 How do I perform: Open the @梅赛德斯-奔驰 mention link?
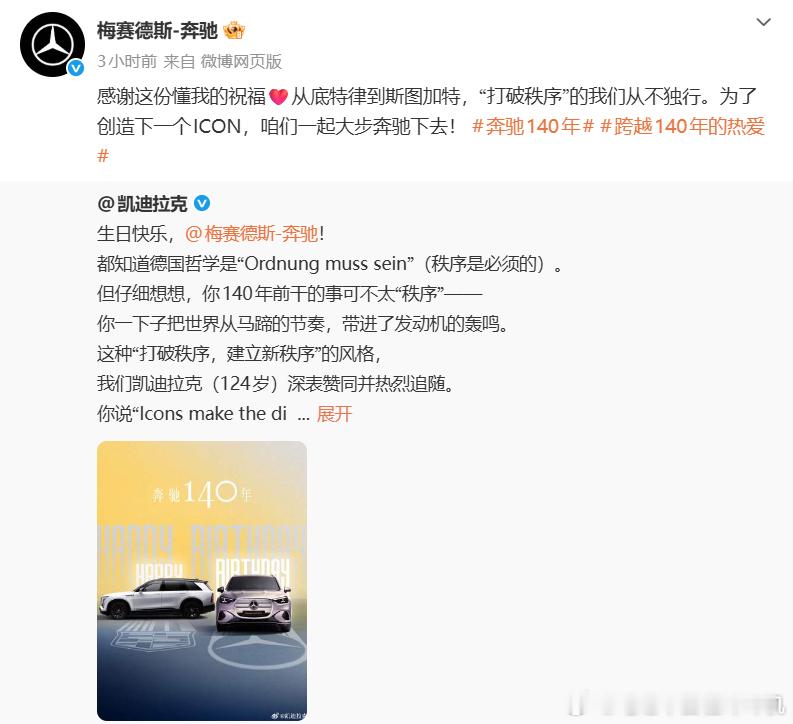(252, 234)
